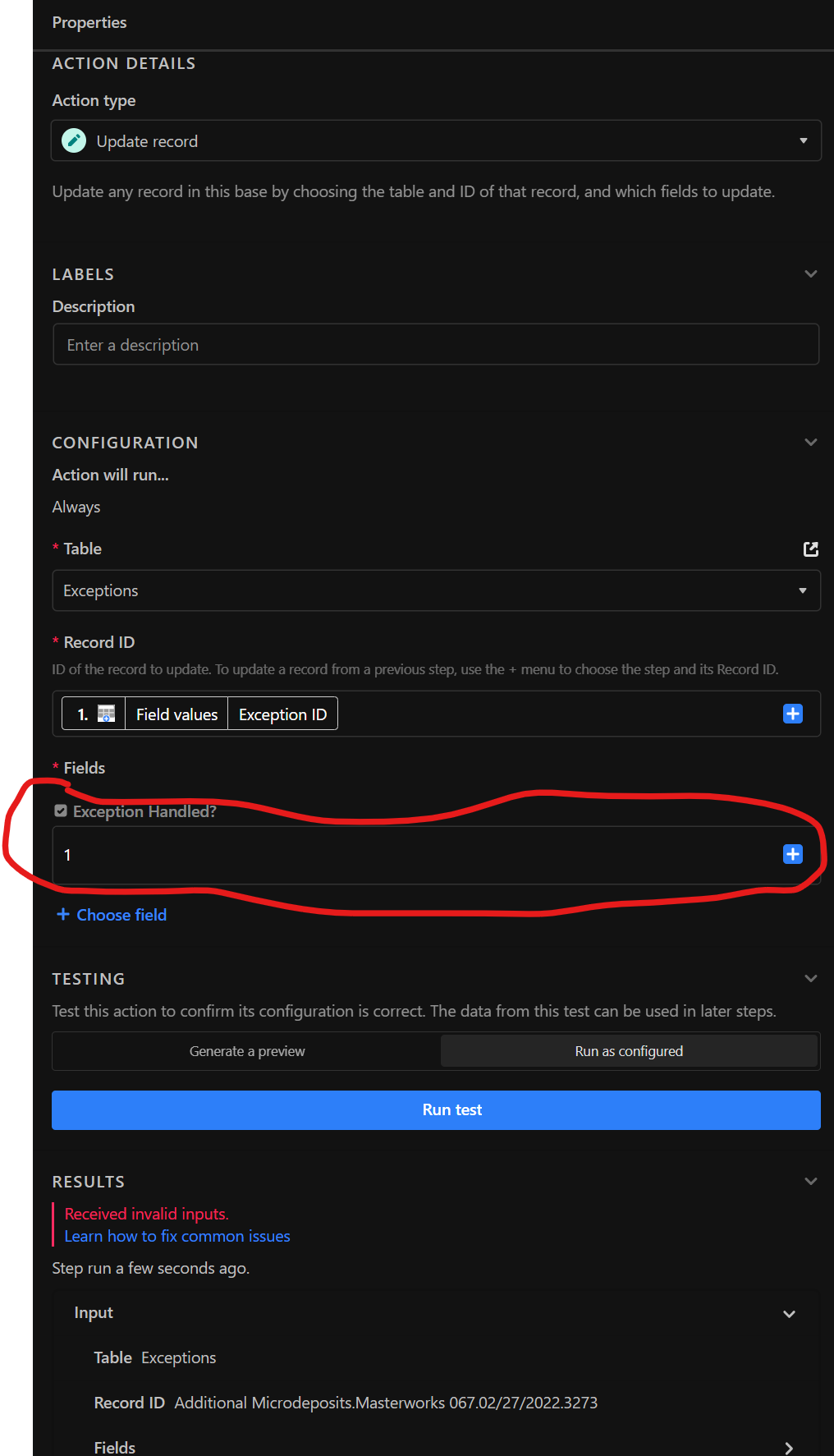The image size is (834, 1456).
Task: Click the Update record pencil icon
Action: click(74, 141)
